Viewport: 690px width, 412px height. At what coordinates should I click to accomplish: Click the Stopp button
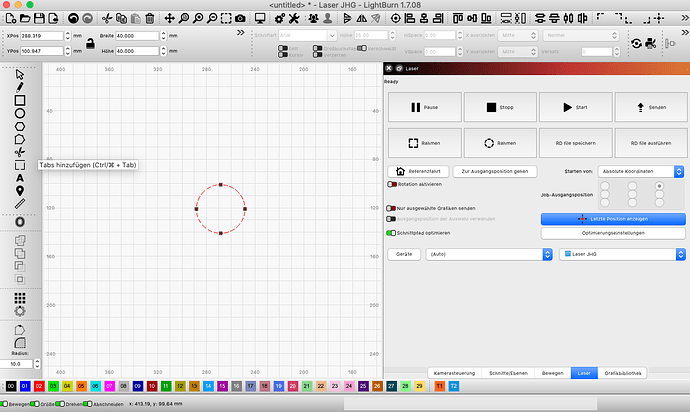(x=500, y=107)
